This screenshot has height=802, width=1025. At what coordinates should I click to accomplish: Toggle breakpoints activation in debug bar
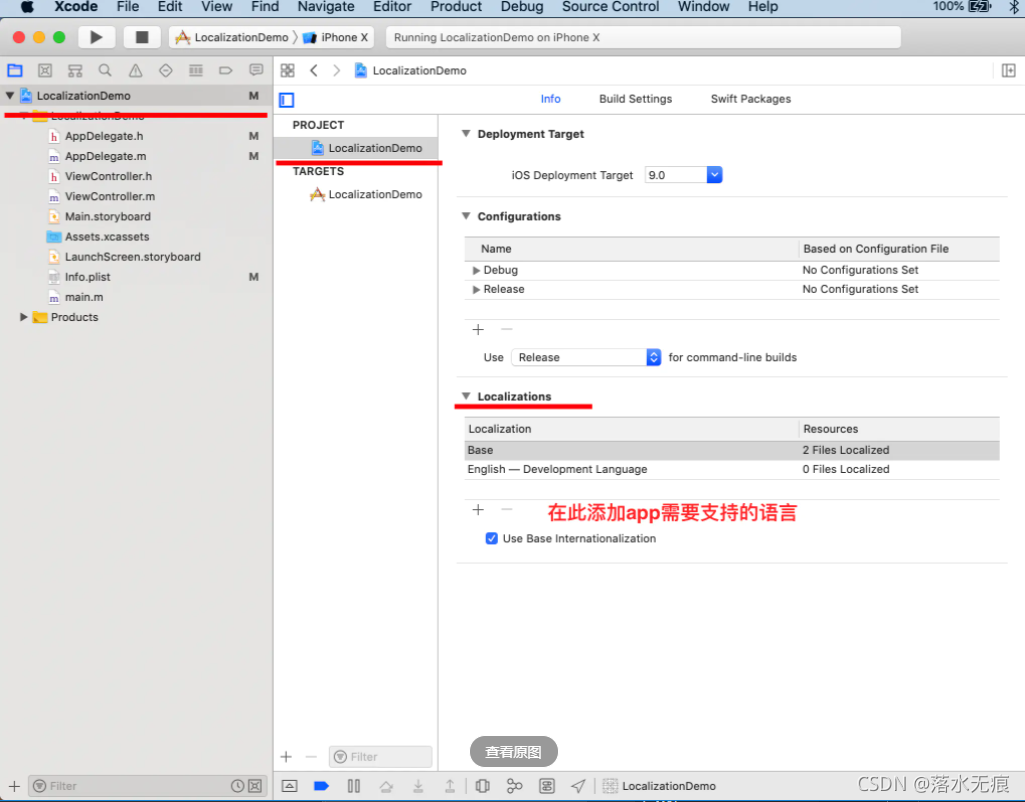click(321, 786)
